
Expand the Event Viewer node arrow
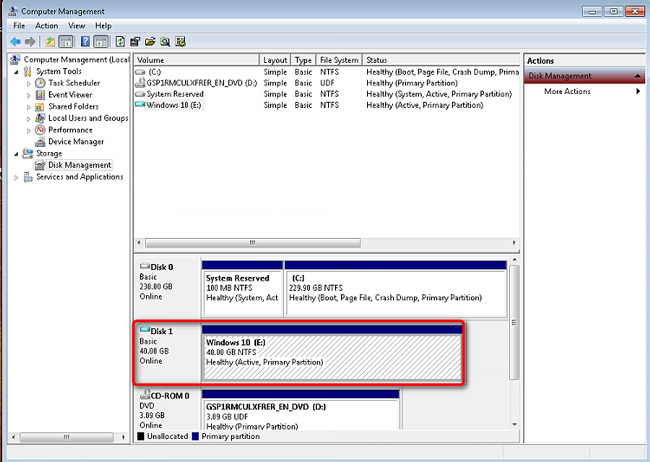[29, 95]
